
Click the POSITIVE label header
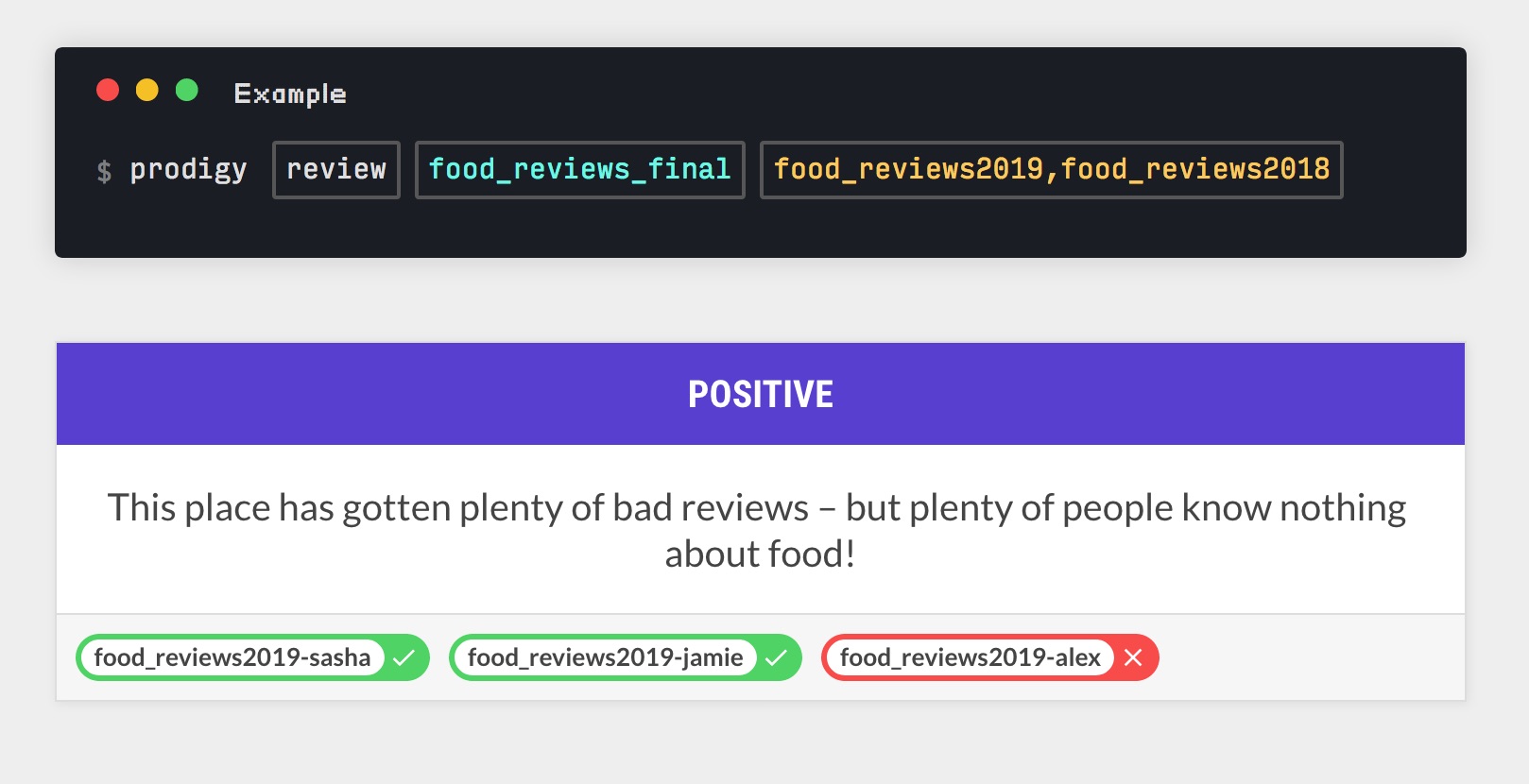pos(761,395)
